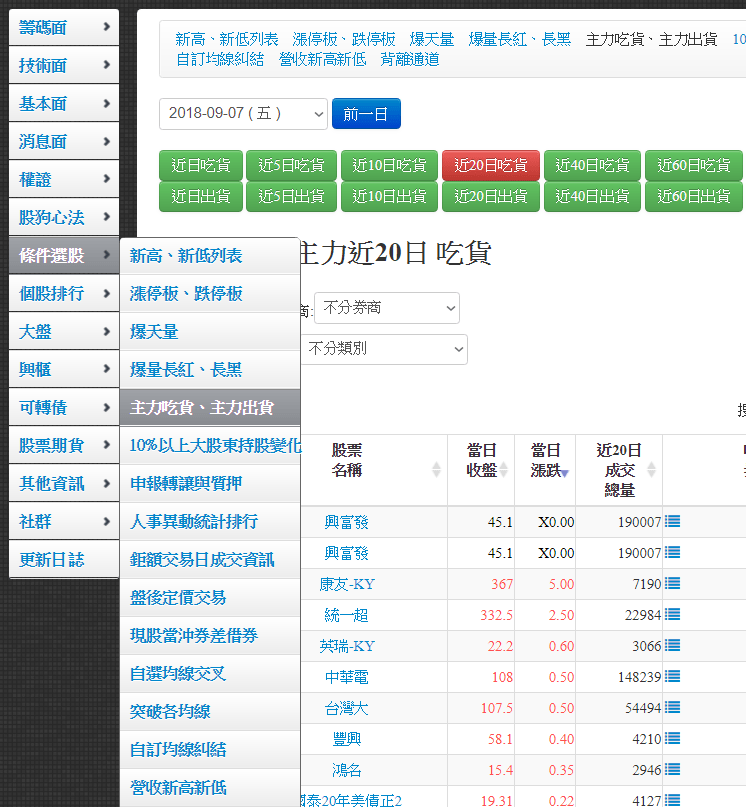Click the 前一日 button
746x807 pixels.
coord(365,114)
